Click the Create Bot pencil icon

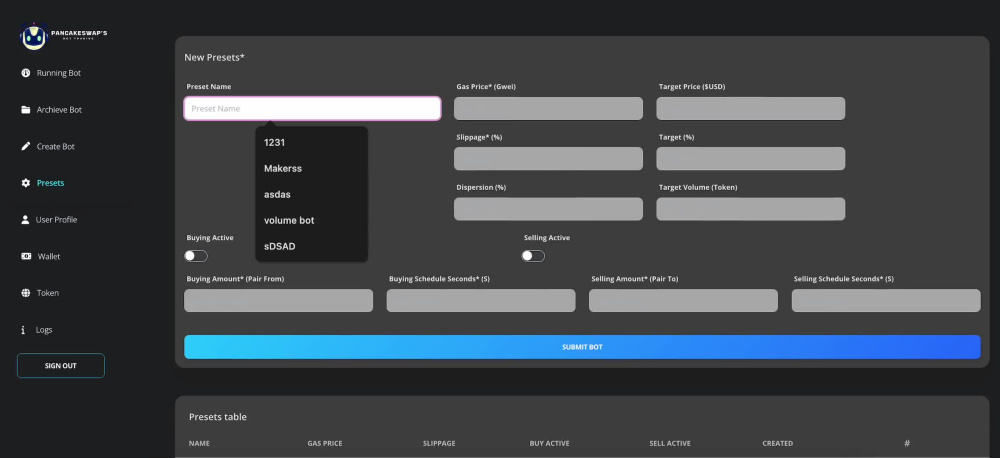tap(26, 146)
